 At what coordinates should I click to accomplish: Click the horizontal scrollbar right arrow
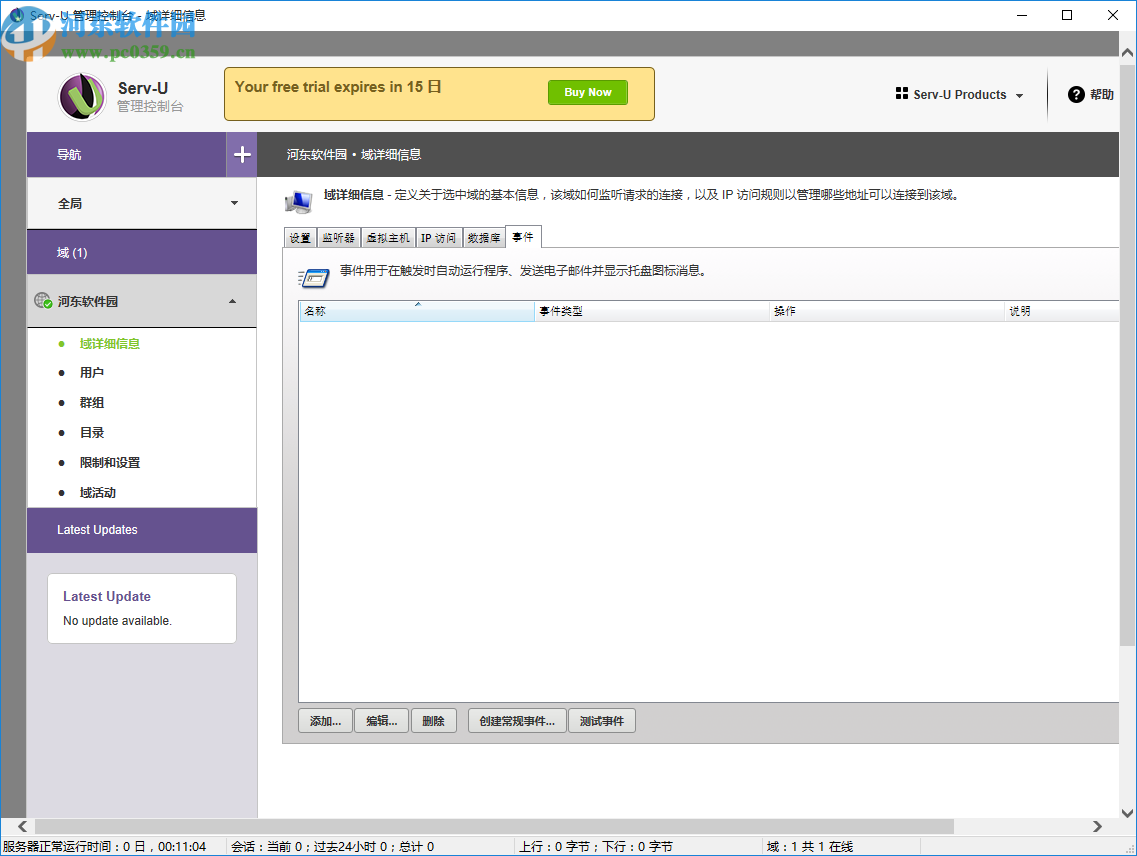(1097, 826)
